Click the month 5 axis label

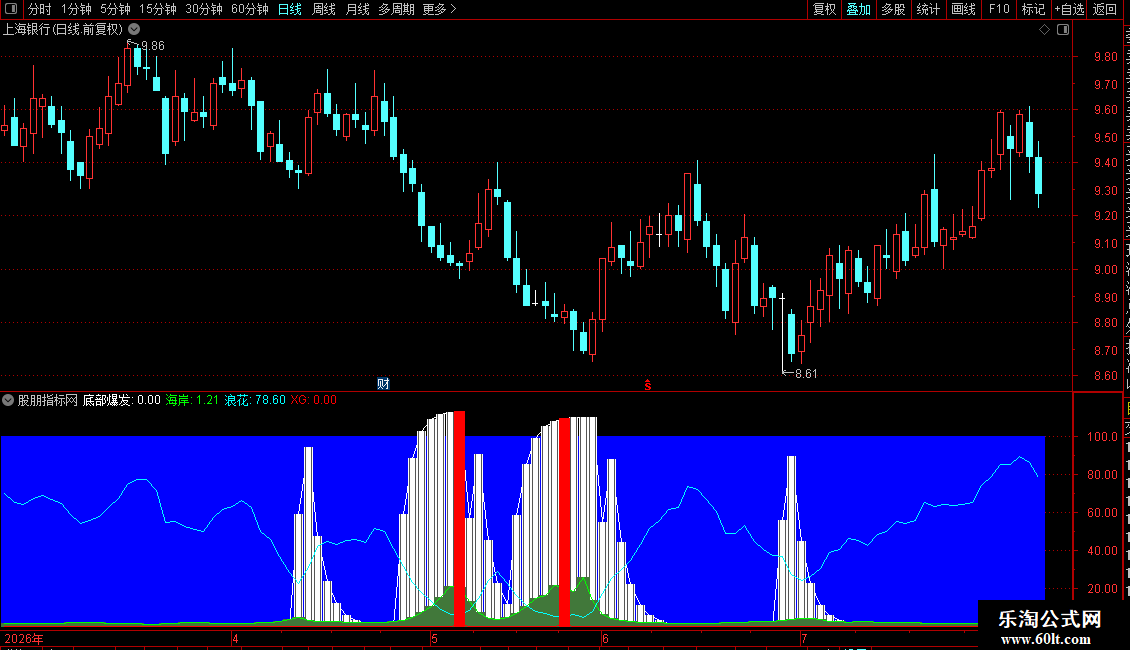(x=435, y=638)
